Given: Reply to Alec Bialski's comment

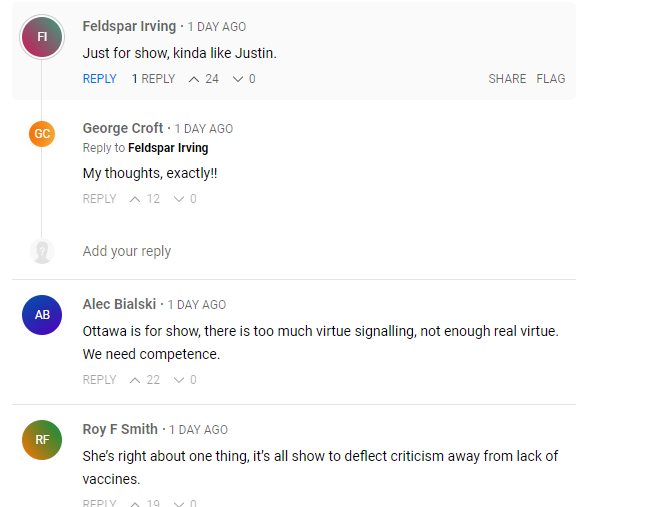Looking at the screenshot, I should (99, 380).
